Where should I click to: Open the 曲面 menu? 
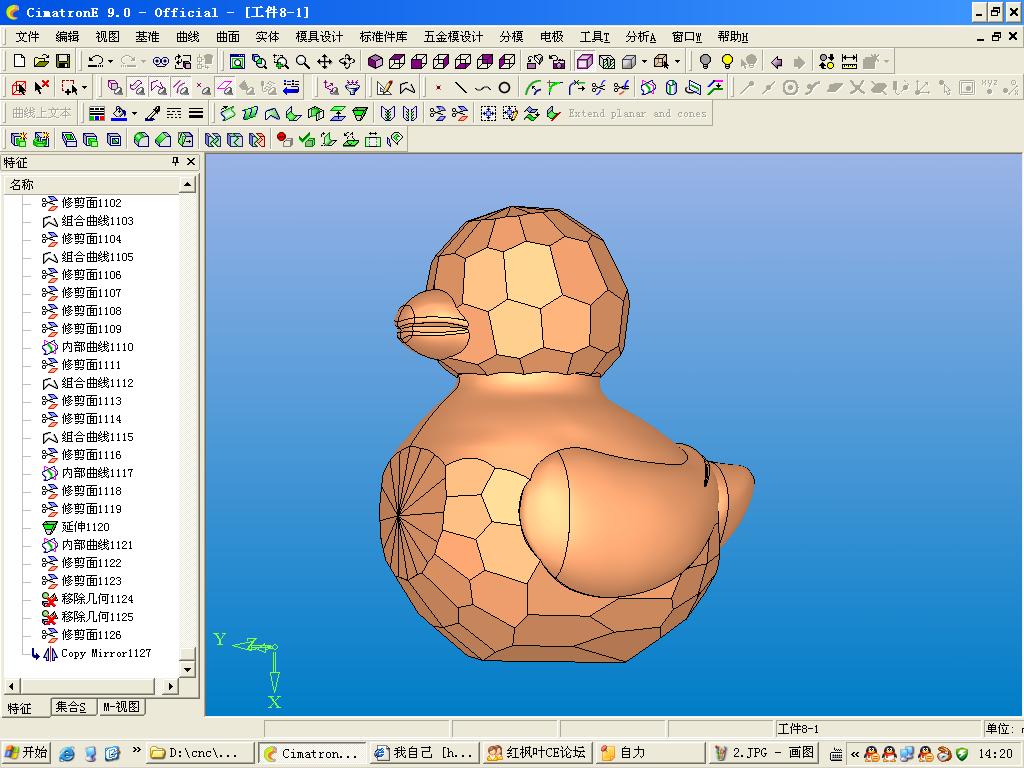tap(228, 37)
